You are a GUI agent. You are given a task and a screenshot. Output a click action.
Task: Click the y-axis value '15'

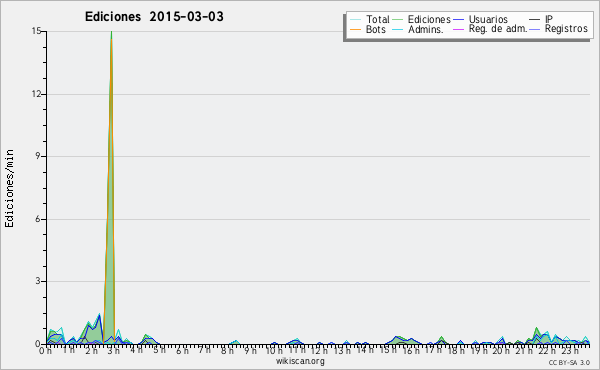36,31
